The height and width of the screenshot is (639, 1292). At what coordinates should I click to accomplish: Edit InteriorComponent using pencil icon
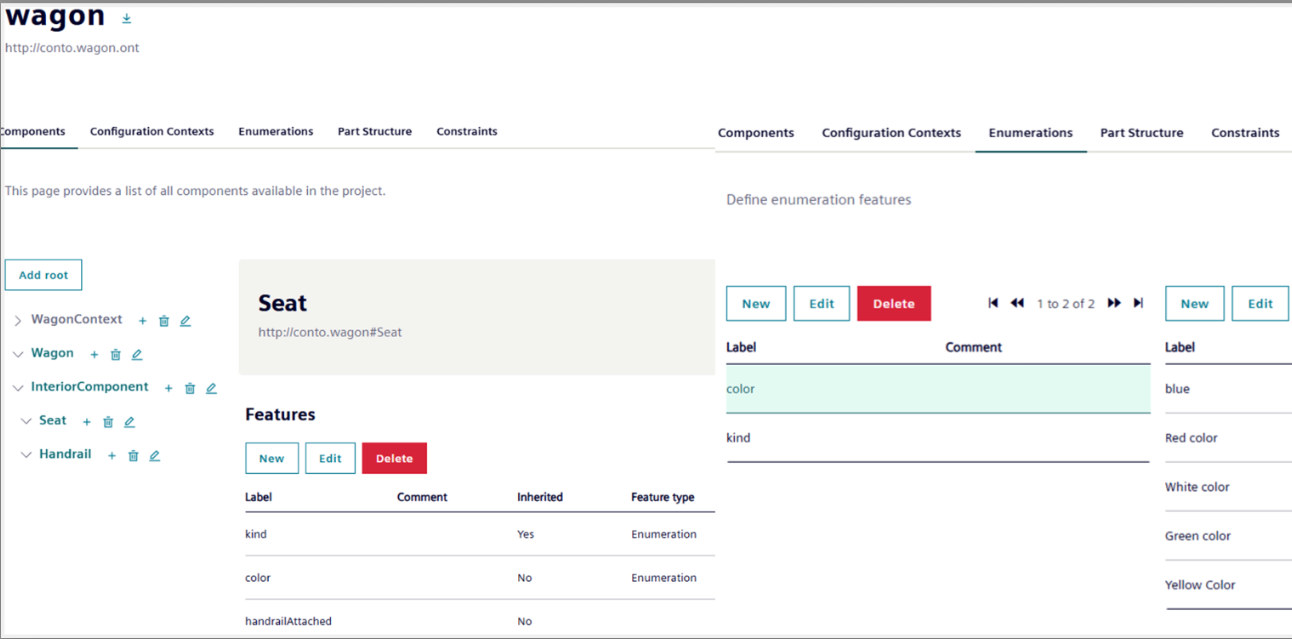click(211, 388)
